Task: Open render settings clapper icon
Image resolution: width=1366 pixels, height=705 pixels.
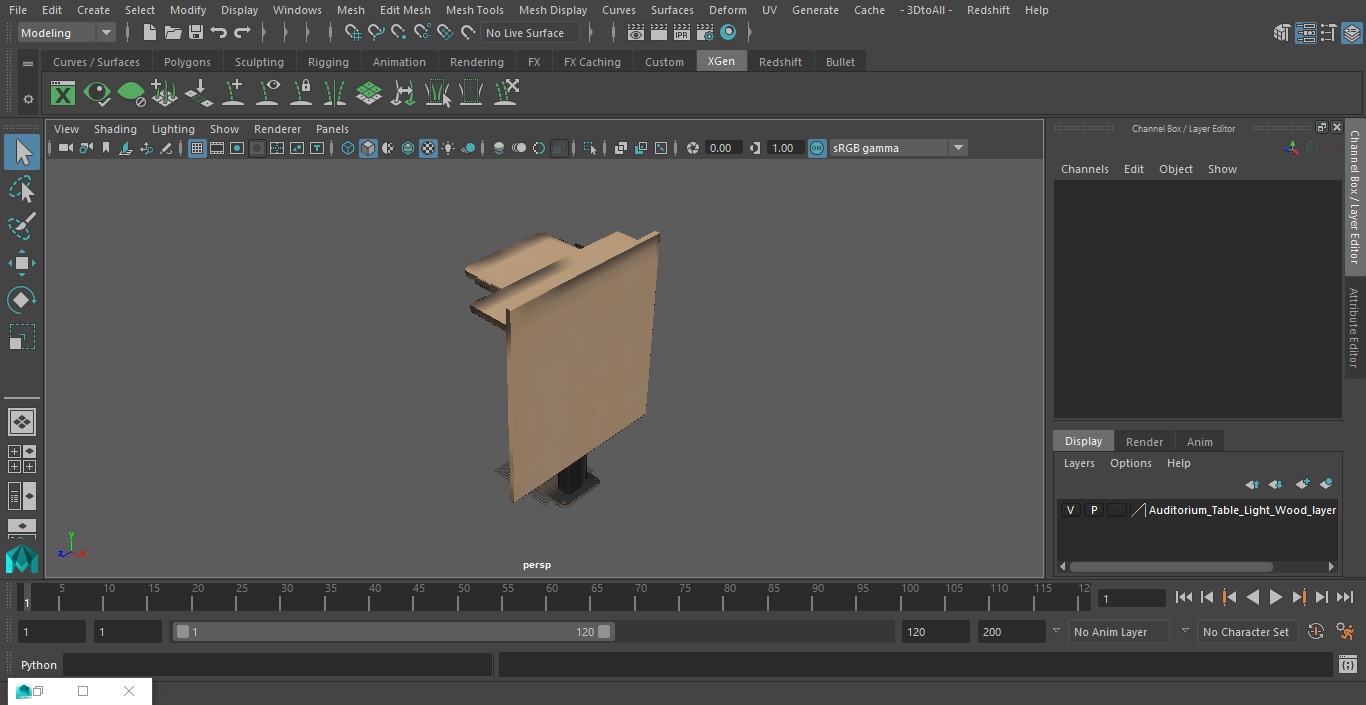Action: [x=704, y=33]
